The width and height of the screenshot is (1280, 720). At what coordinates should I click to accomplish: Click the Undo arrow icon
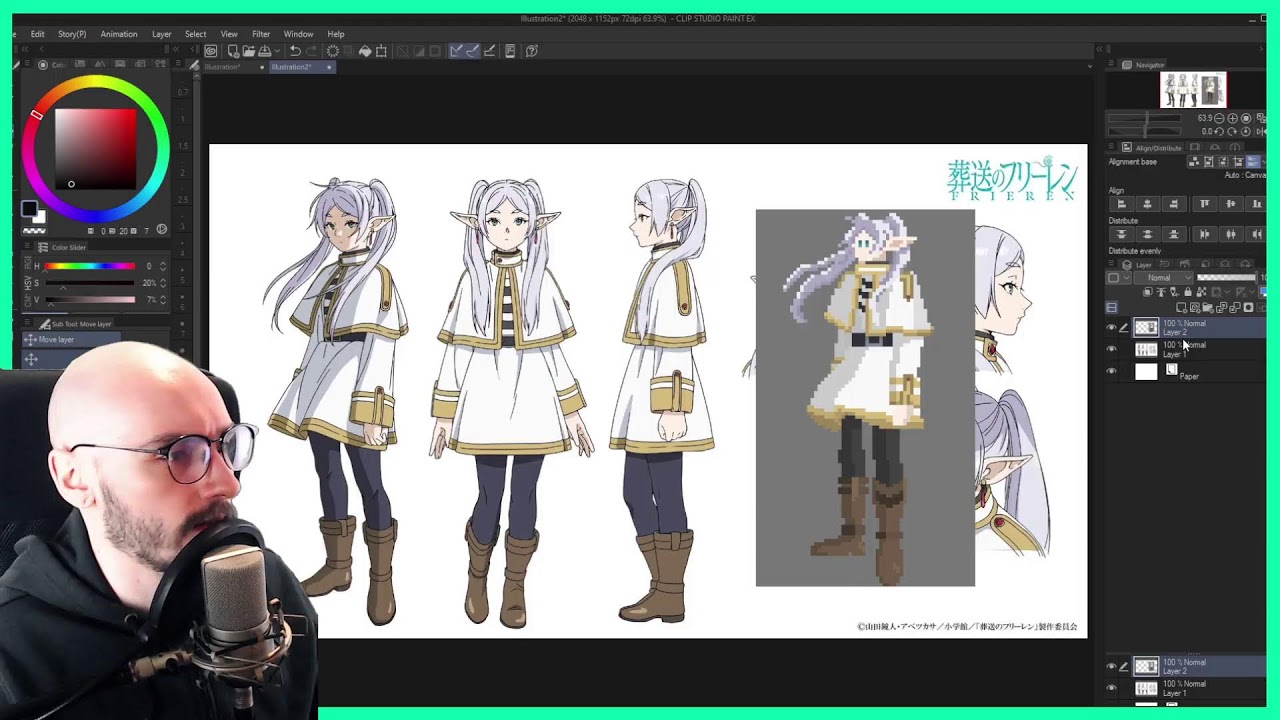(295, 51)
